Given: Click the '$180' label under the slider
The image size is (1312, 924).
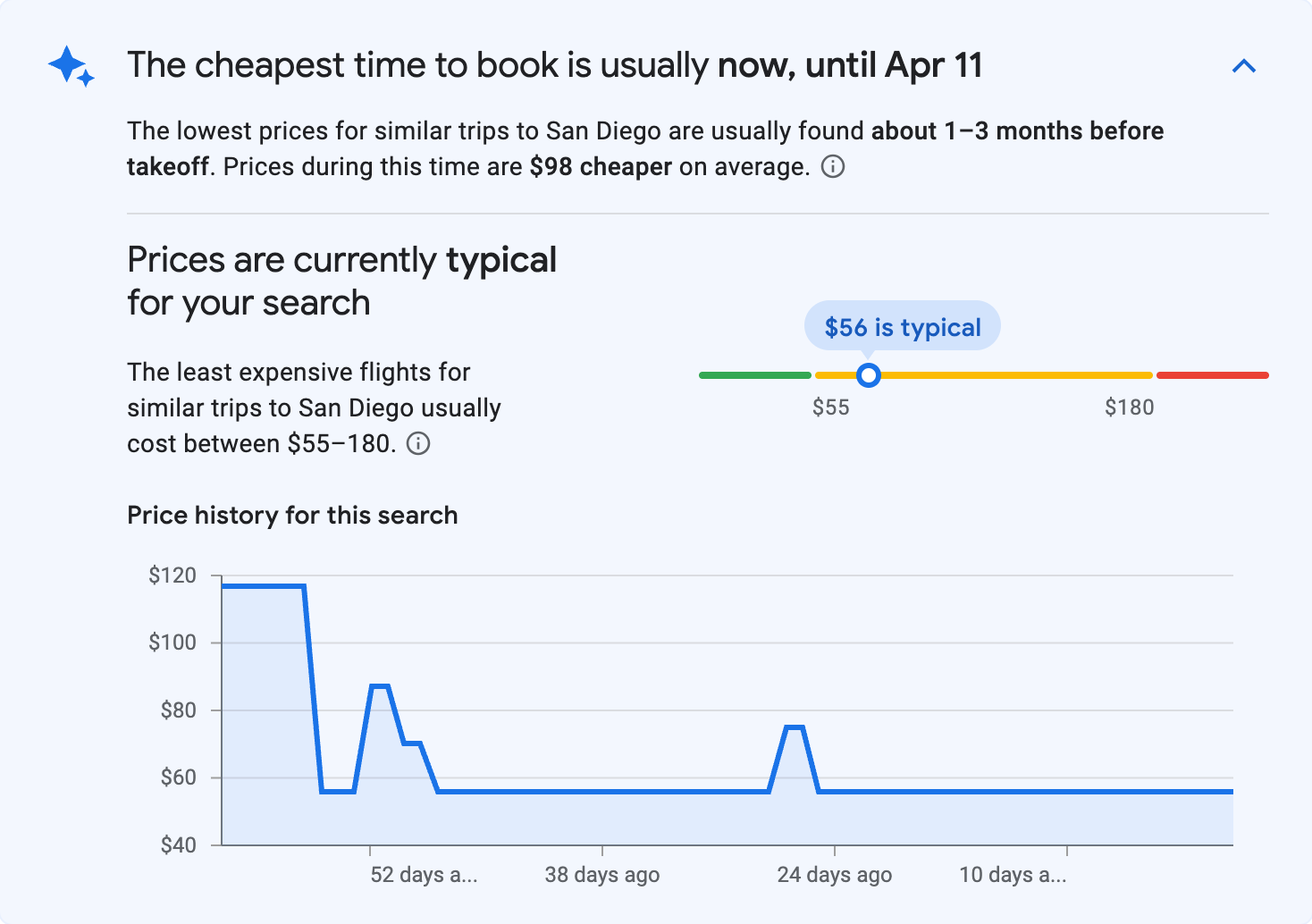Looking at the screenshot, I should pyautogui.click(x=1130, y=407).
